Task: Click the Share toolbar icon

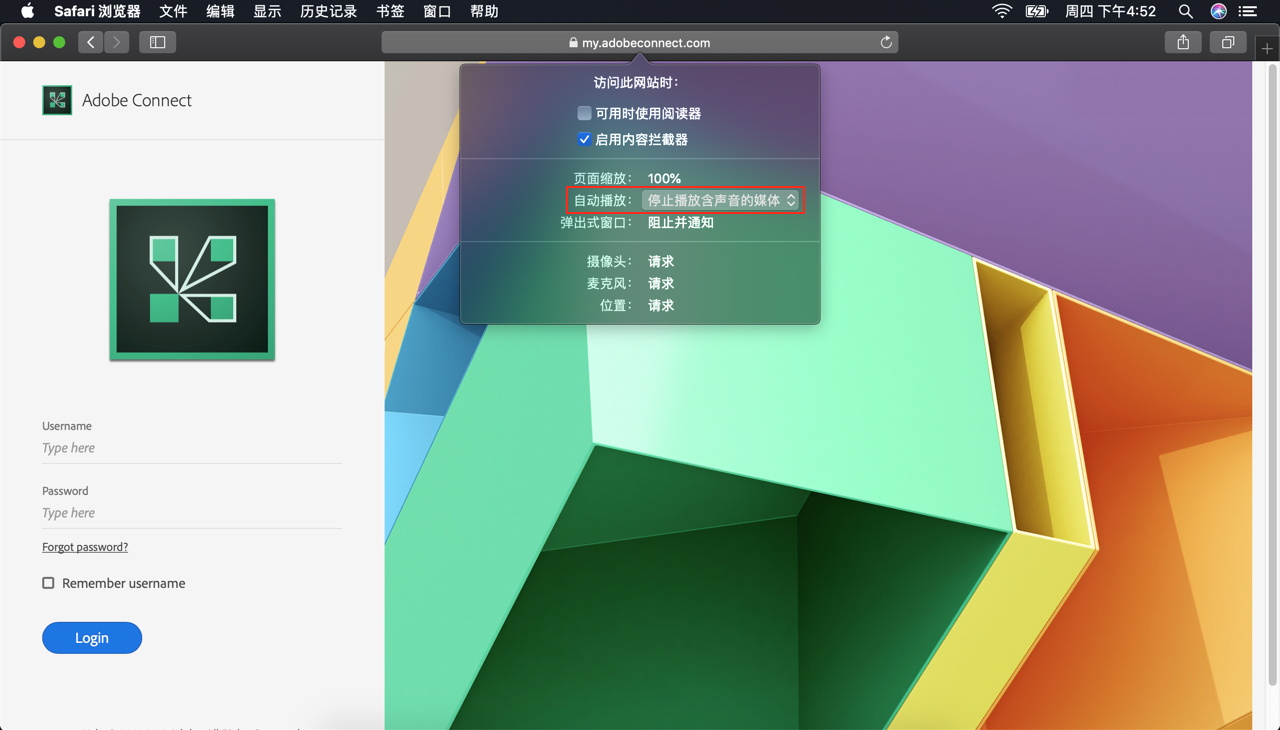Action: (x=1183, y=42)
